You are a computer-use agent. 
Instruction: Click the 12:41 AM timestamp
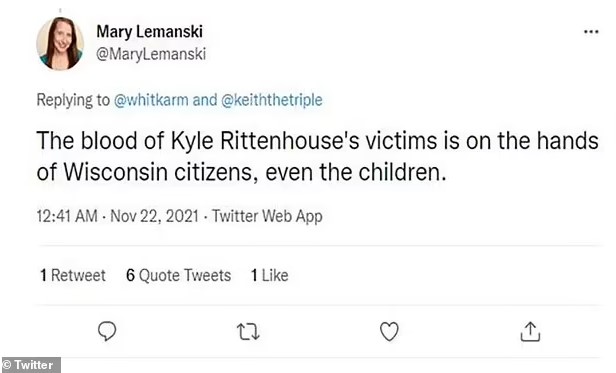67,216
